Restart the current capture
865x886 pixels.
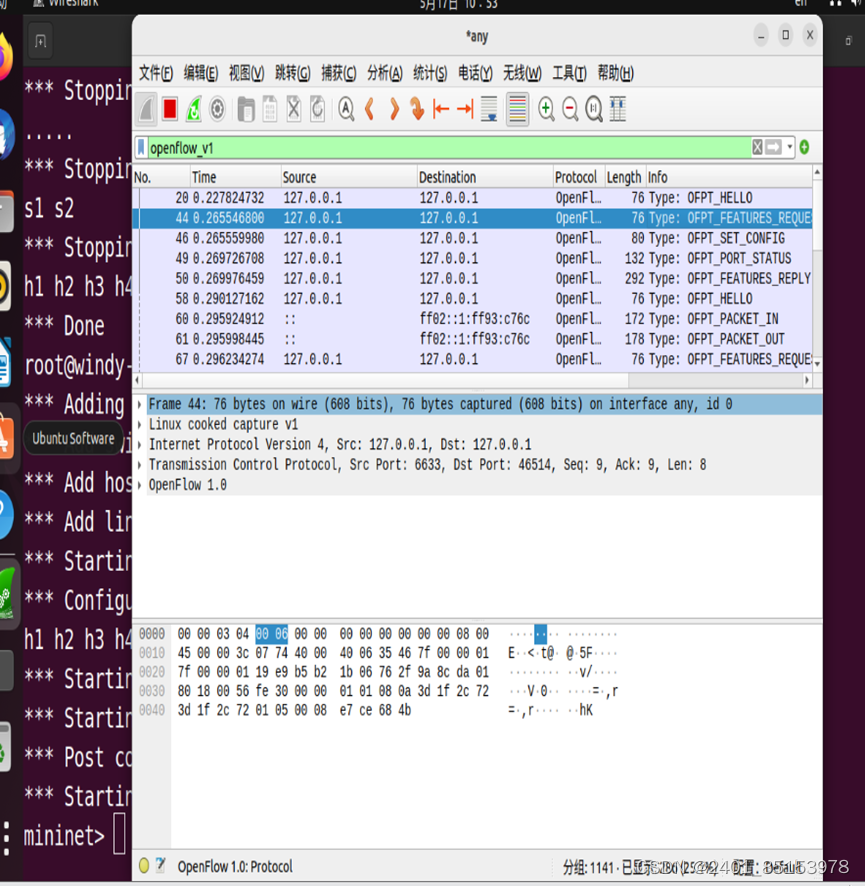coord(193,109)
